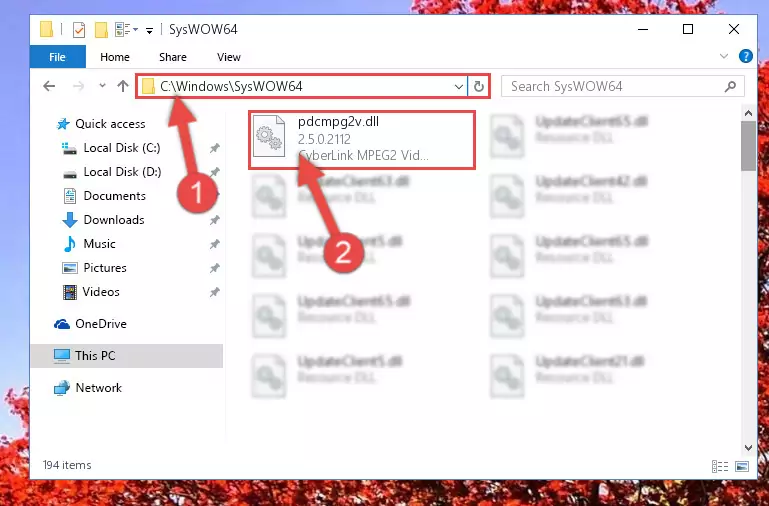Expand the ribbon with the chevron
This screenshot has width=769, height=506.
point(724,56)
